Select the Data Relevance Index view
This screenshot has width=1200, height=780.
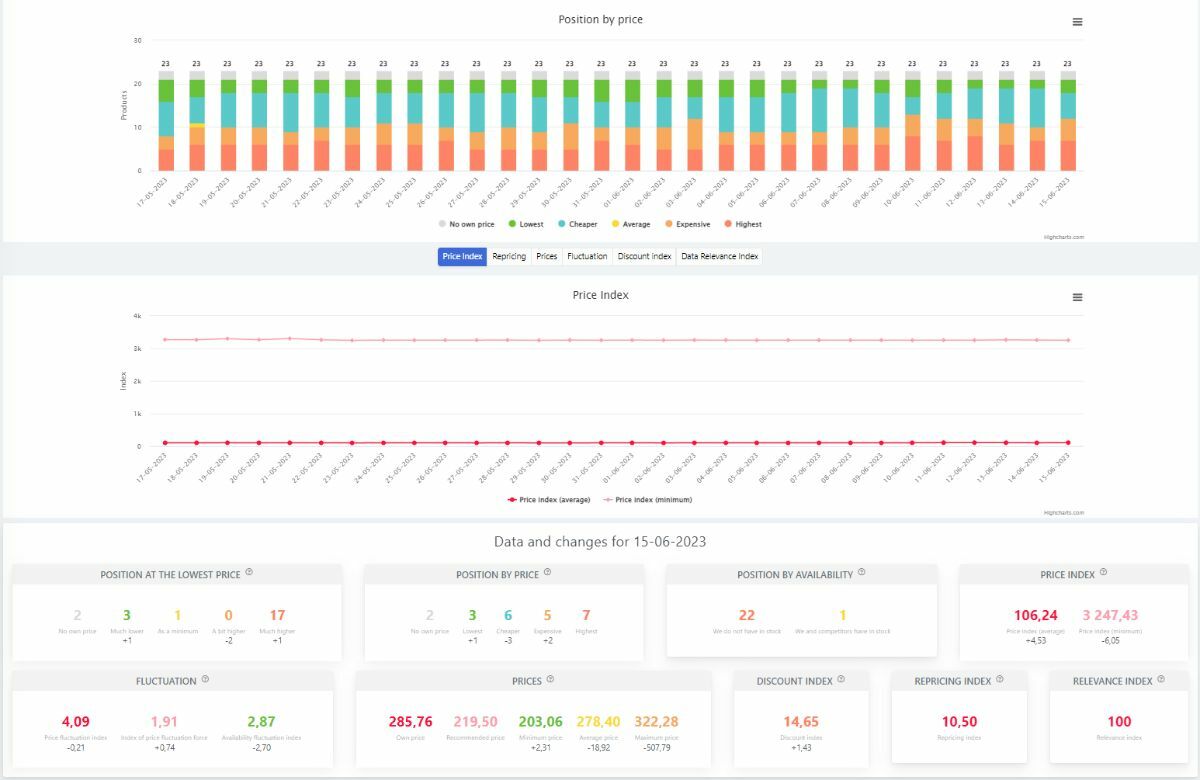click(x=720, y=256)
